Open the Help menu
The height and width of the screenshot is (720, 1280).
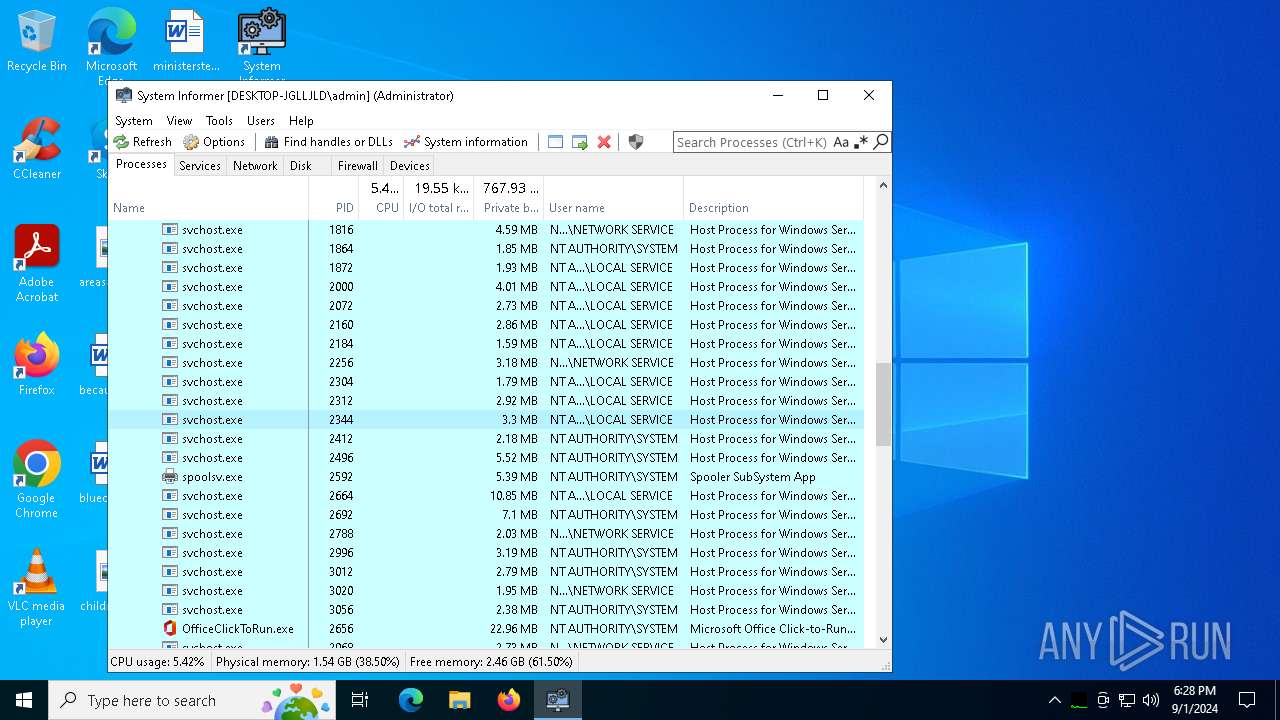(301, 120)
